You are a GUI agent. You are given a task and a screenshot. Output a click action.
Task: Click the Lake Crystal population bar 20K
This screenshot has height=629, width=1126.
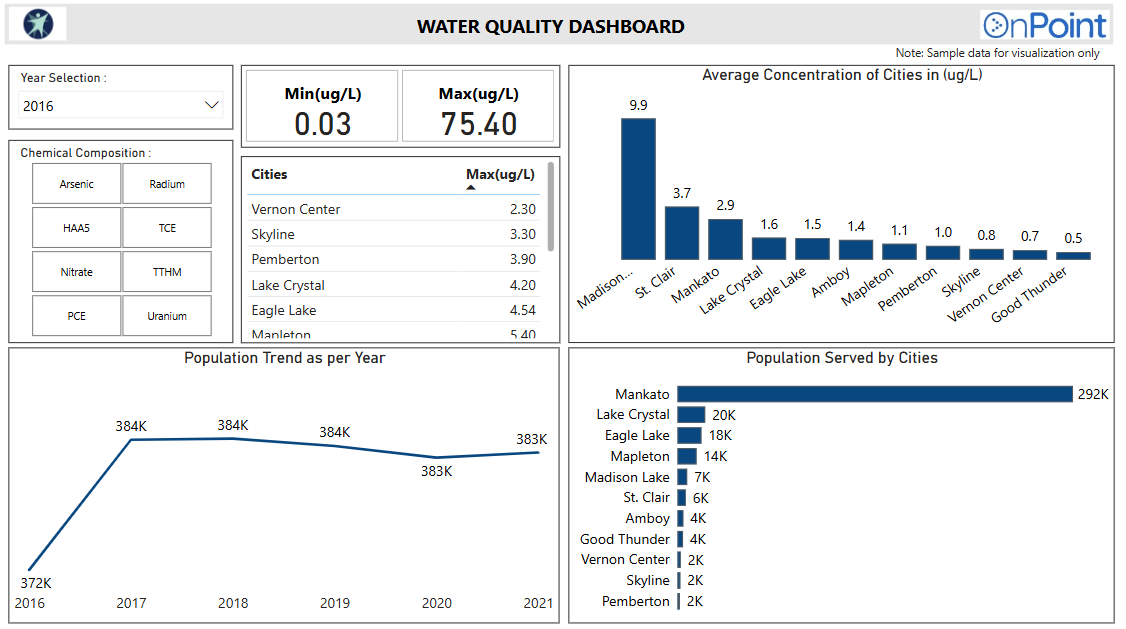point(691,414)
